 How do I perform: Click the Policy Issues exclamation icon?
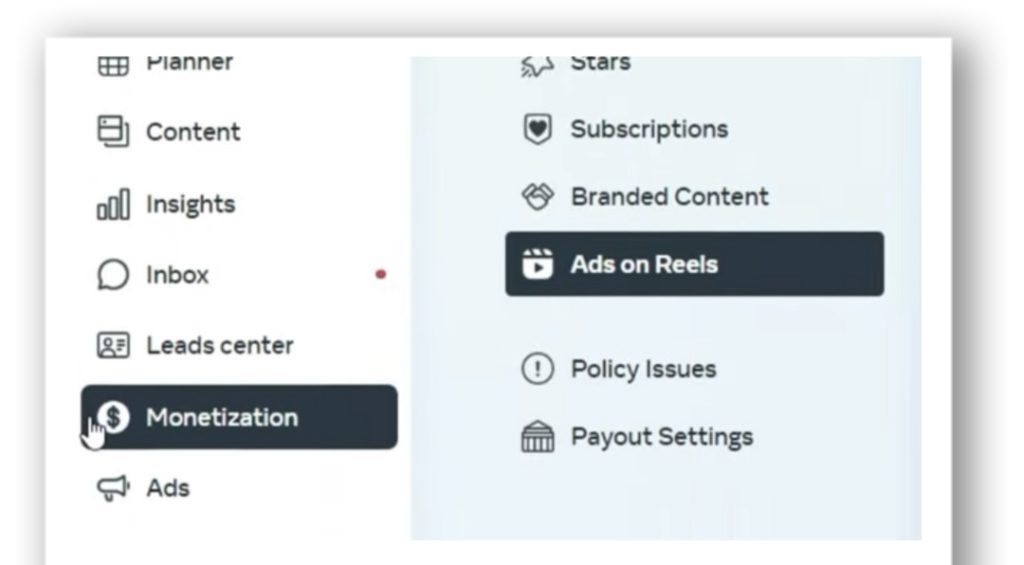pyautogui.click(x=538, y=369)
